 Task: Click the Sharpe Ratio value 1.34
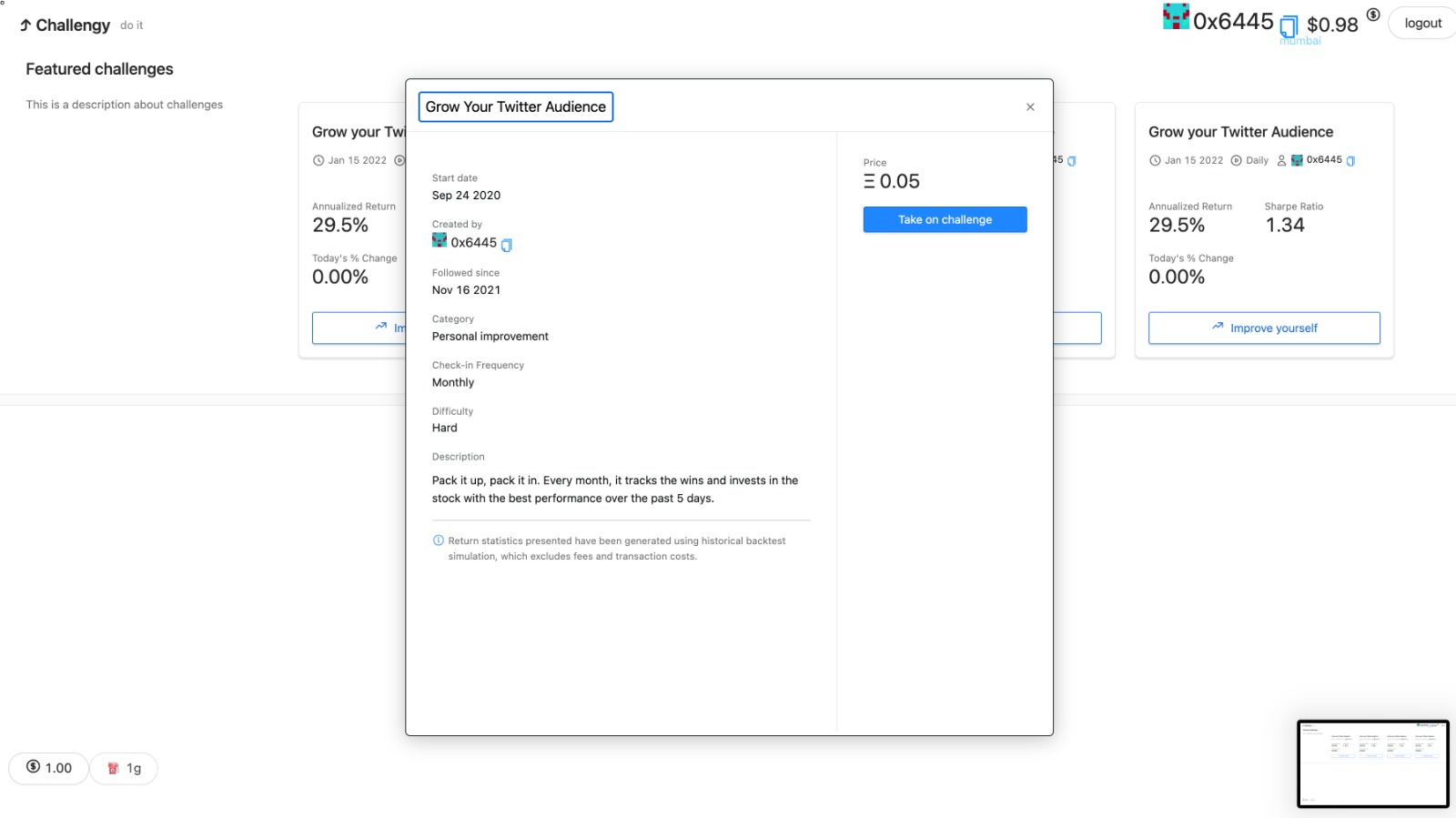click(x=1285, y=226)
